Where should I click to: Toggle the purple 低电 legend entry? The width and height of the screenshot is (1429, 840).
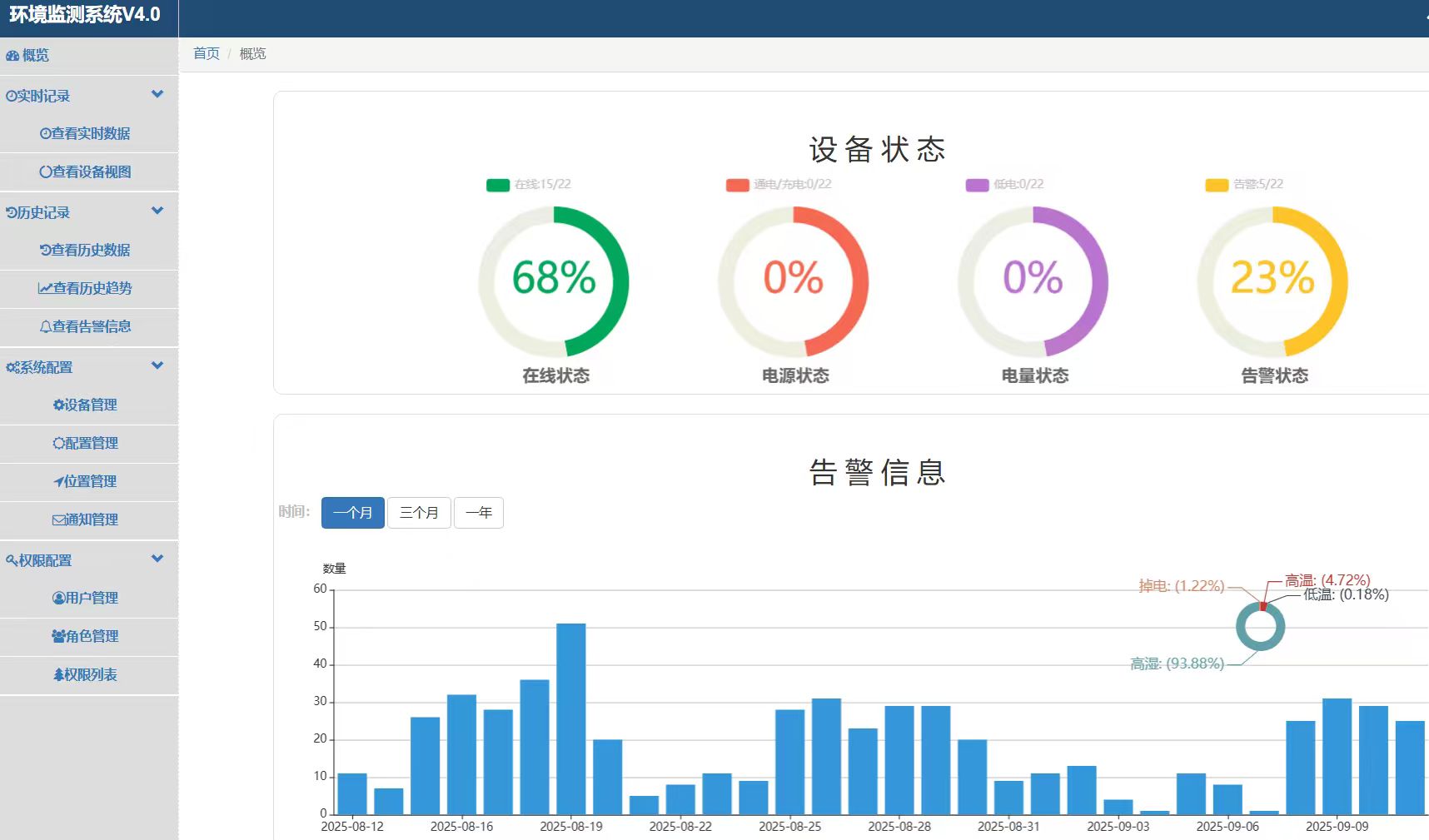tap(1005, 185)
